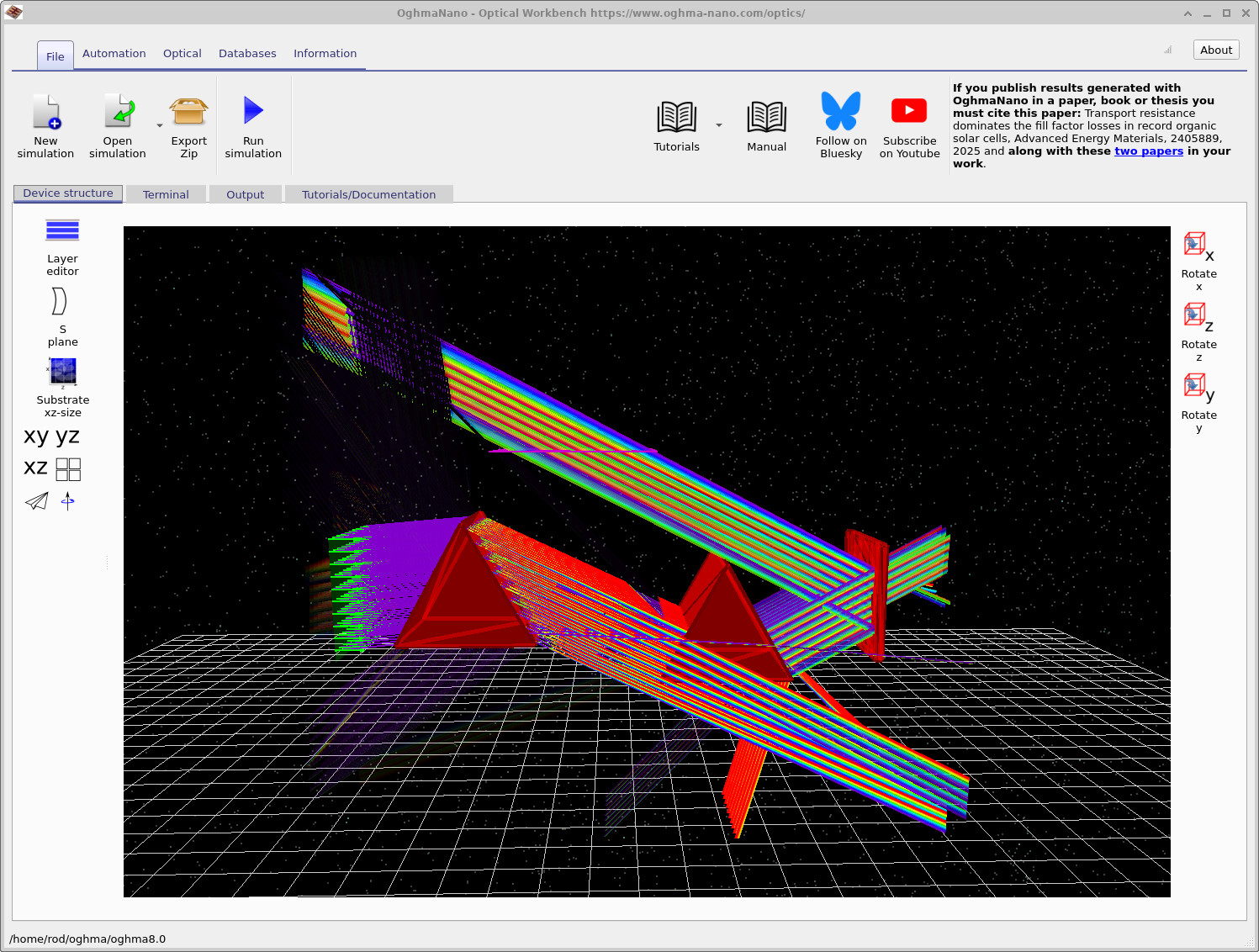Viewport: 1259px width, 952px height.
Task: Switch to the Terminal tab
Action: [x=166, y=194]
